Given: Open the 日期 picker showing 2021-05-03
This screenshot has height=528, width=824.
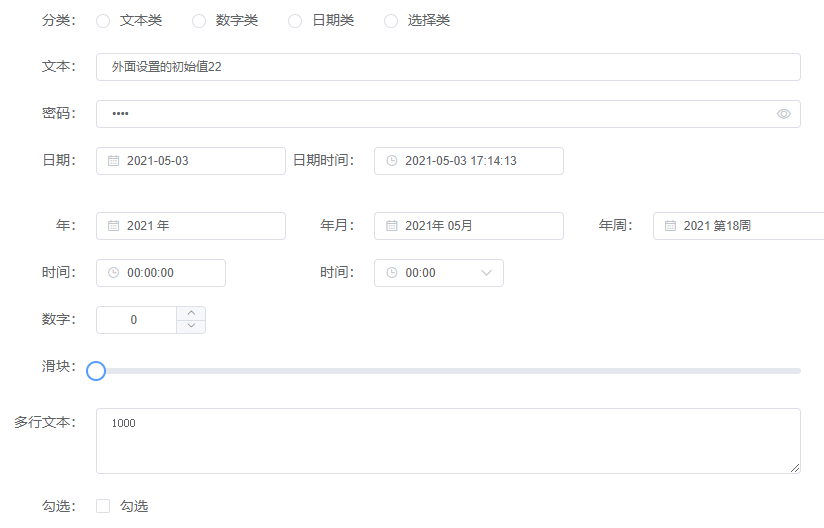Looking at the screenshot, I should [191, 161].
